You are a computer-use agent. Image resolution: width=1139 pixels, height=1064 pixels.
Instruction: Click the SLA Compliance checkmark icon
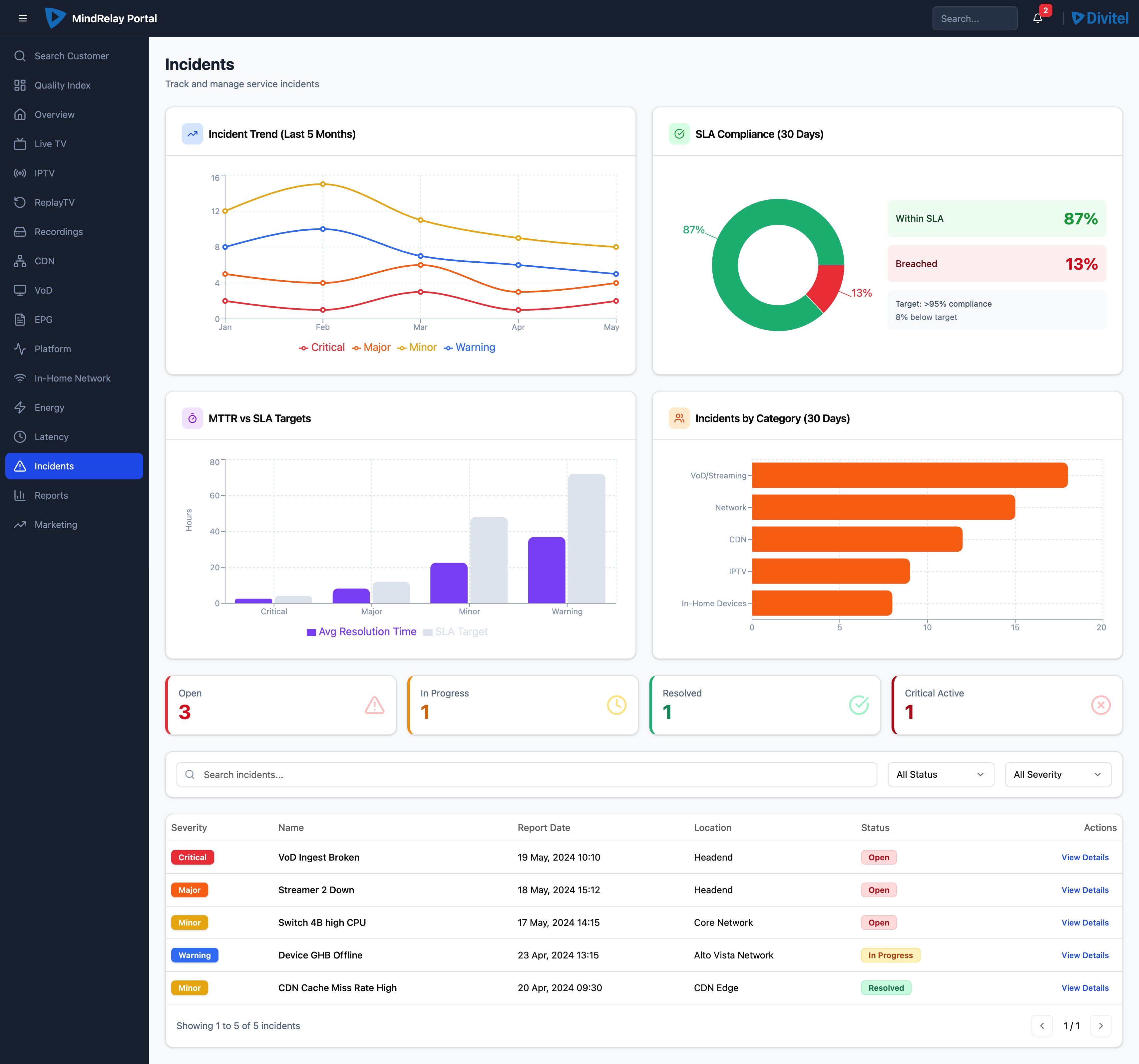(x=679, y=134)
